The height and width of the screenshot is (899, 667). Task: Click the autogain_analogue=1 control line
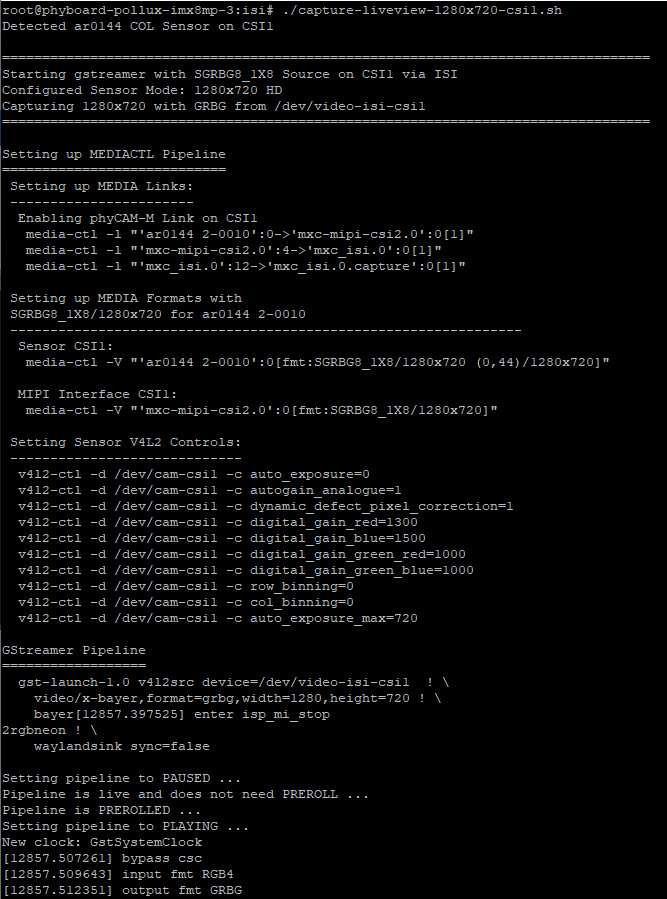click(x=210, y=491)
